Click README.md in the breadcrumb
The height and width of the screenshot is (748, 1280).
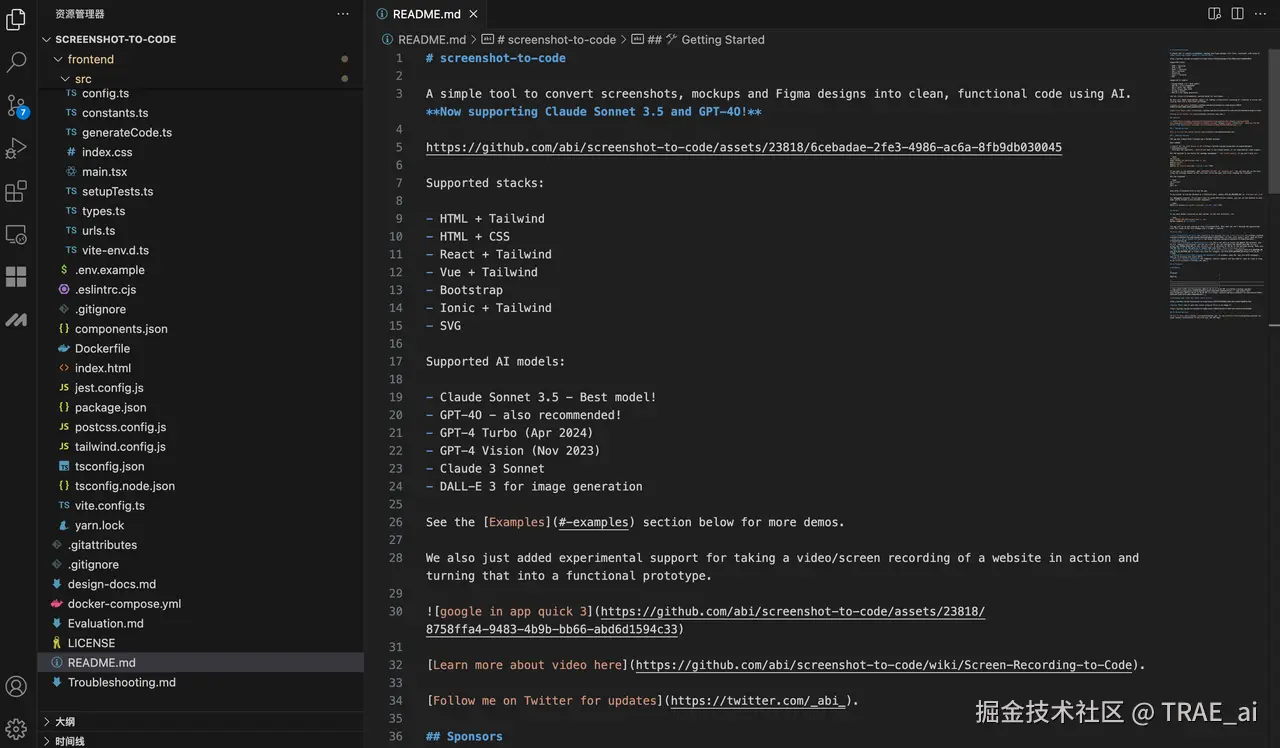click(432, 40)
